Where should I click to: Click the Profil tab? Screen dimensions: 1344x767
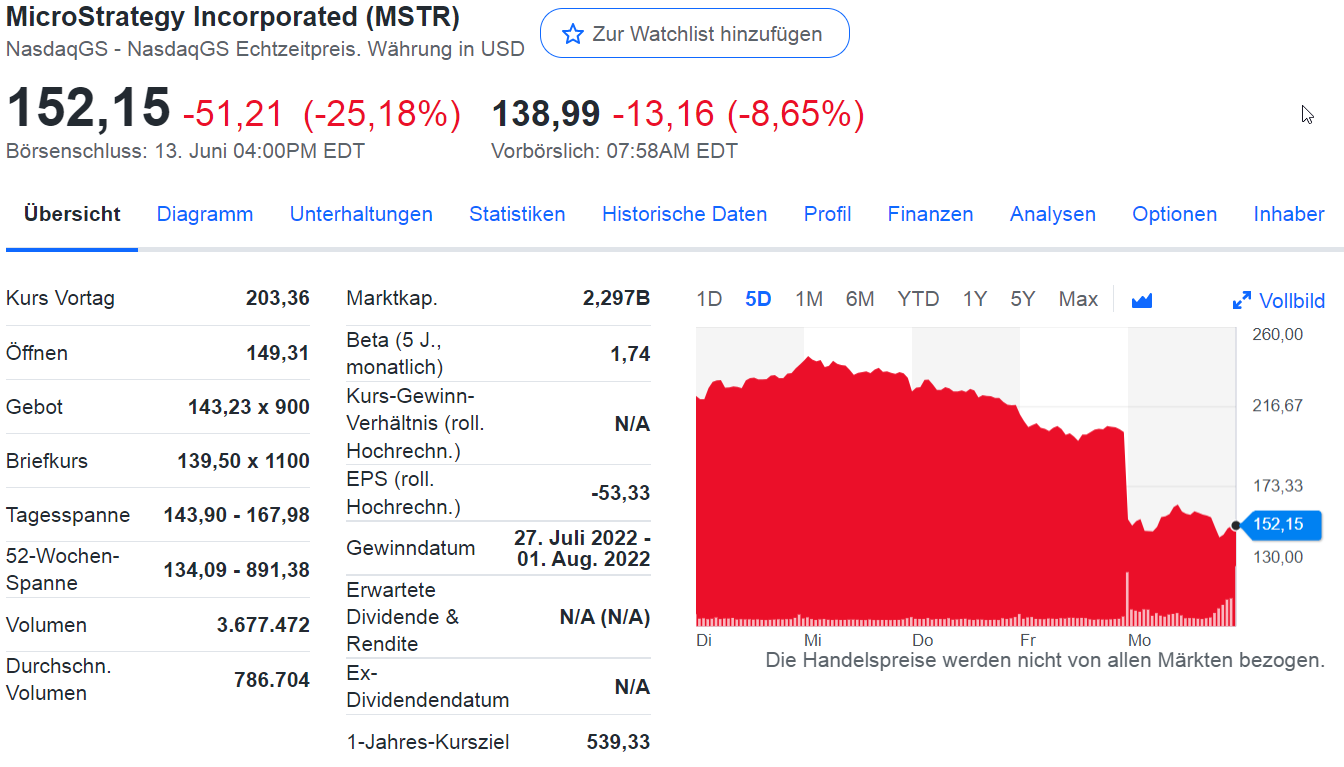[x=827, y=214]
